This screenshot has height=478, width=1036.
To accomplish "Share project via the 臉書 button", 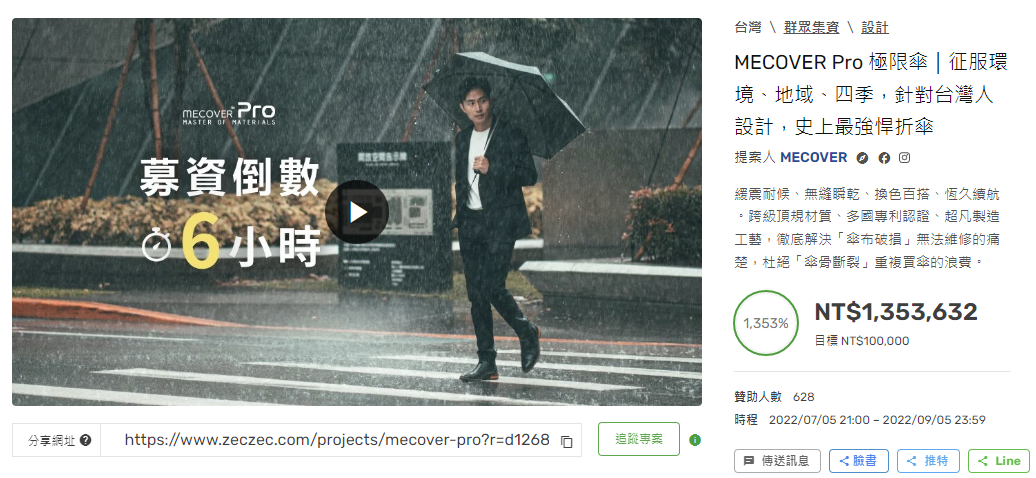I will pos(858,461).
